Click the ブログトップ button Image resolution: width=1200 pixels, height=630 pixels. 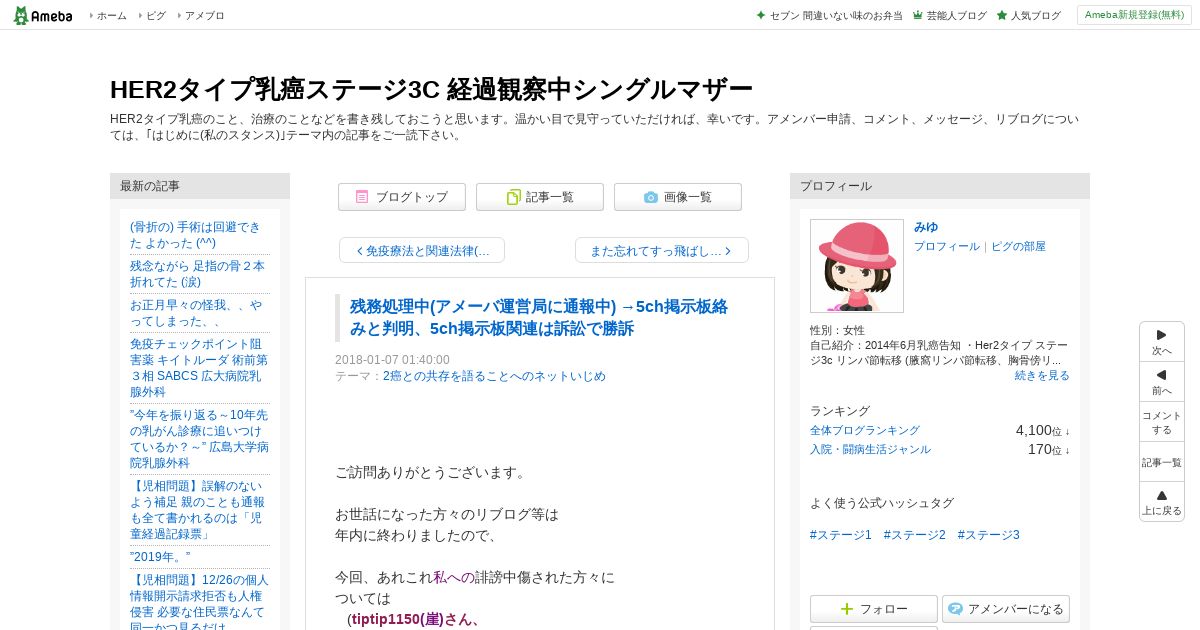[402, 197]
